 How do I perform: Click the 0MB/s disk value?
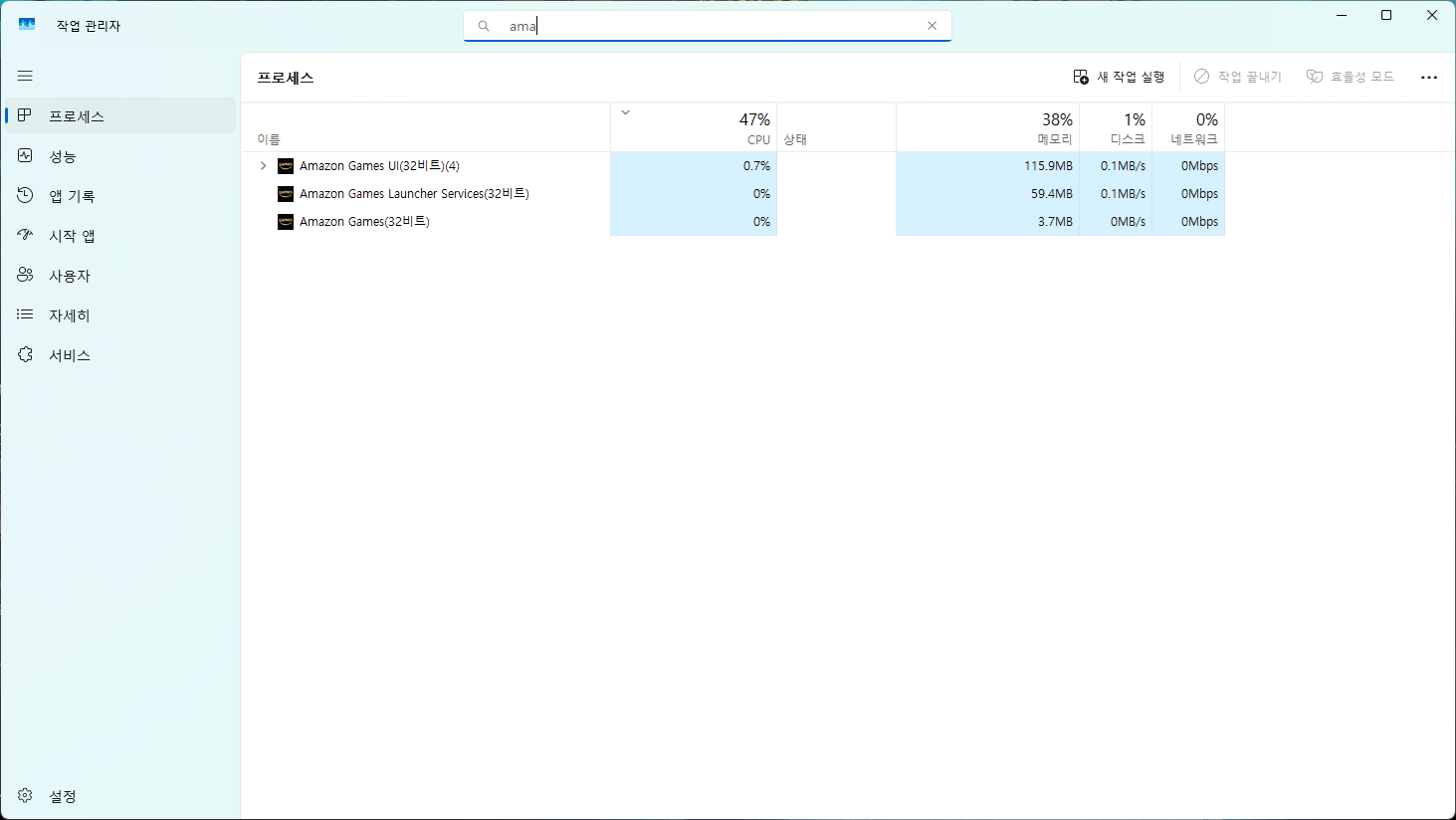[1128, 222]
